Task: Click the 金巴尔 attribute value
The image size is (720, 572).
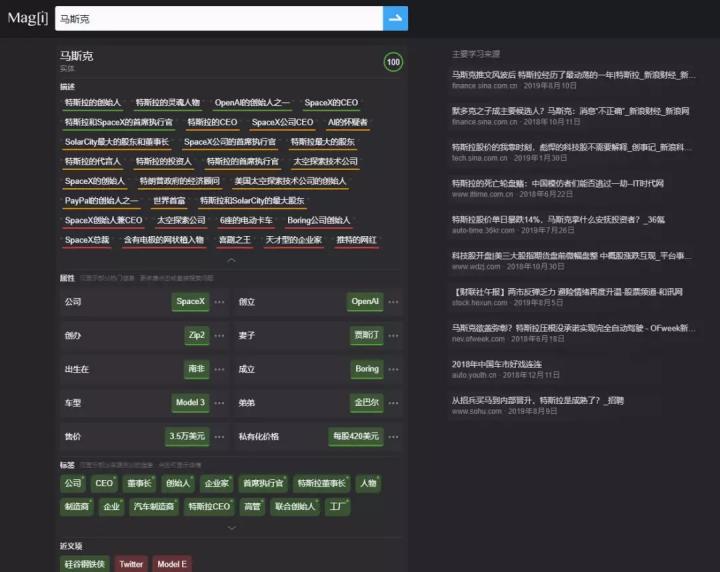Action: (x=366, y=403)
